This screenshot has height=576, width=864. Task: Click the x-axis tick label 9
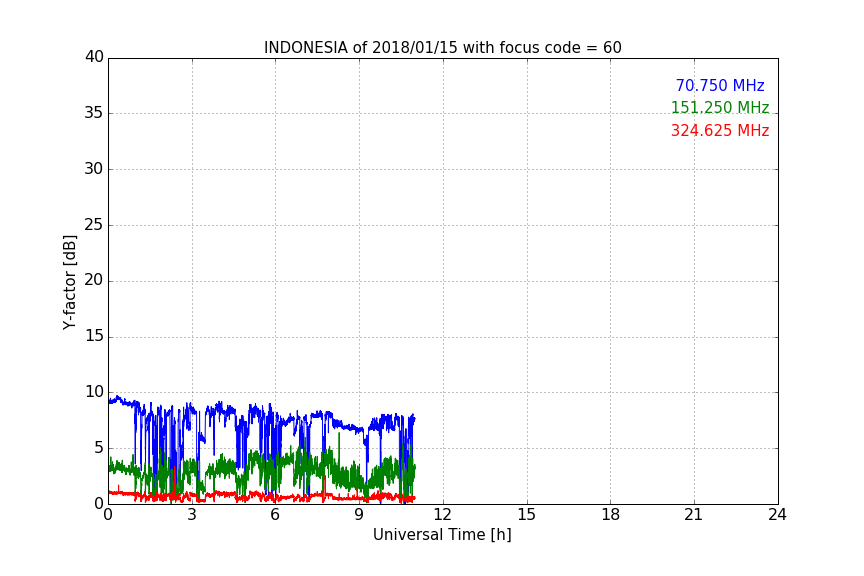(x=359, y=515)
